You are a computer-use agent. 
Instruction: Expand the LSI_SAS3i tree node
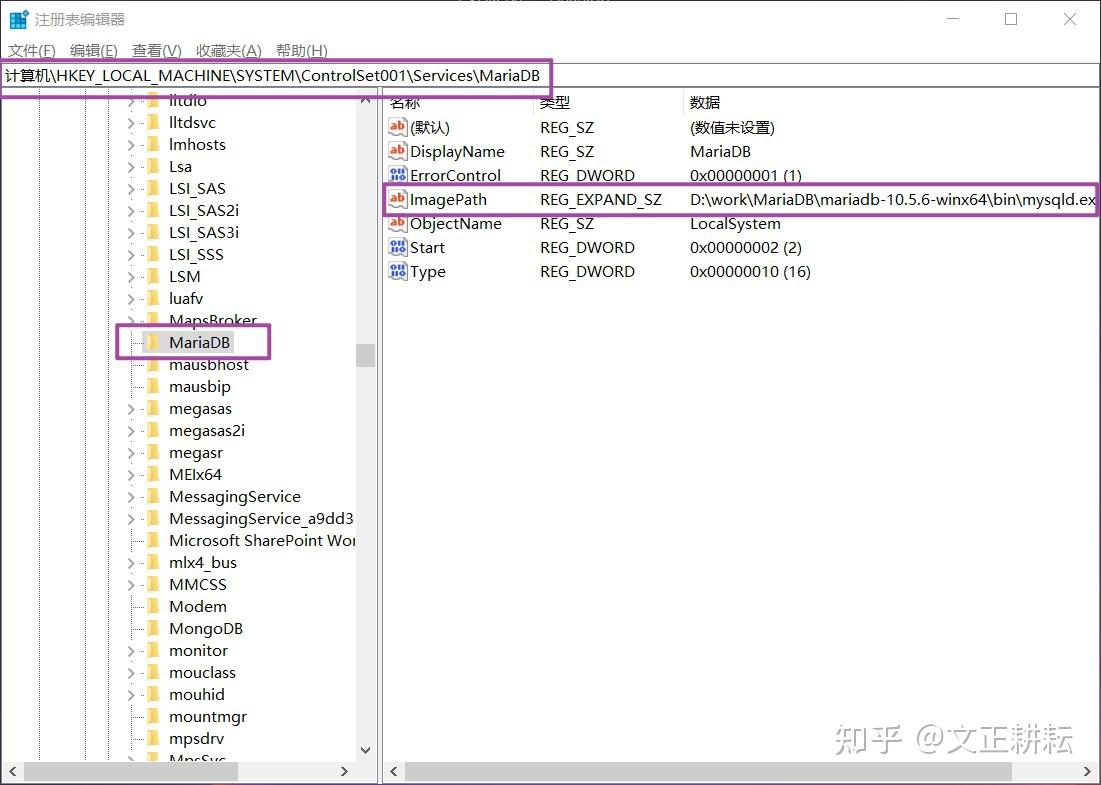[x=131, y=232]
